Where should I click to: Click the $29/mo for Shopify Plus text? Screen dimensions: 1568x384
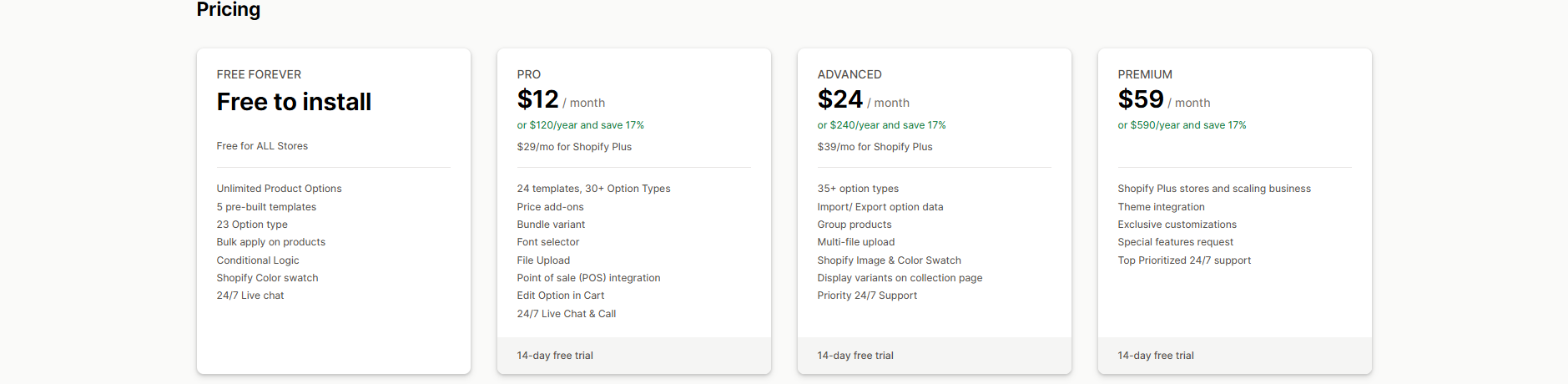click(x=574, y=147)
